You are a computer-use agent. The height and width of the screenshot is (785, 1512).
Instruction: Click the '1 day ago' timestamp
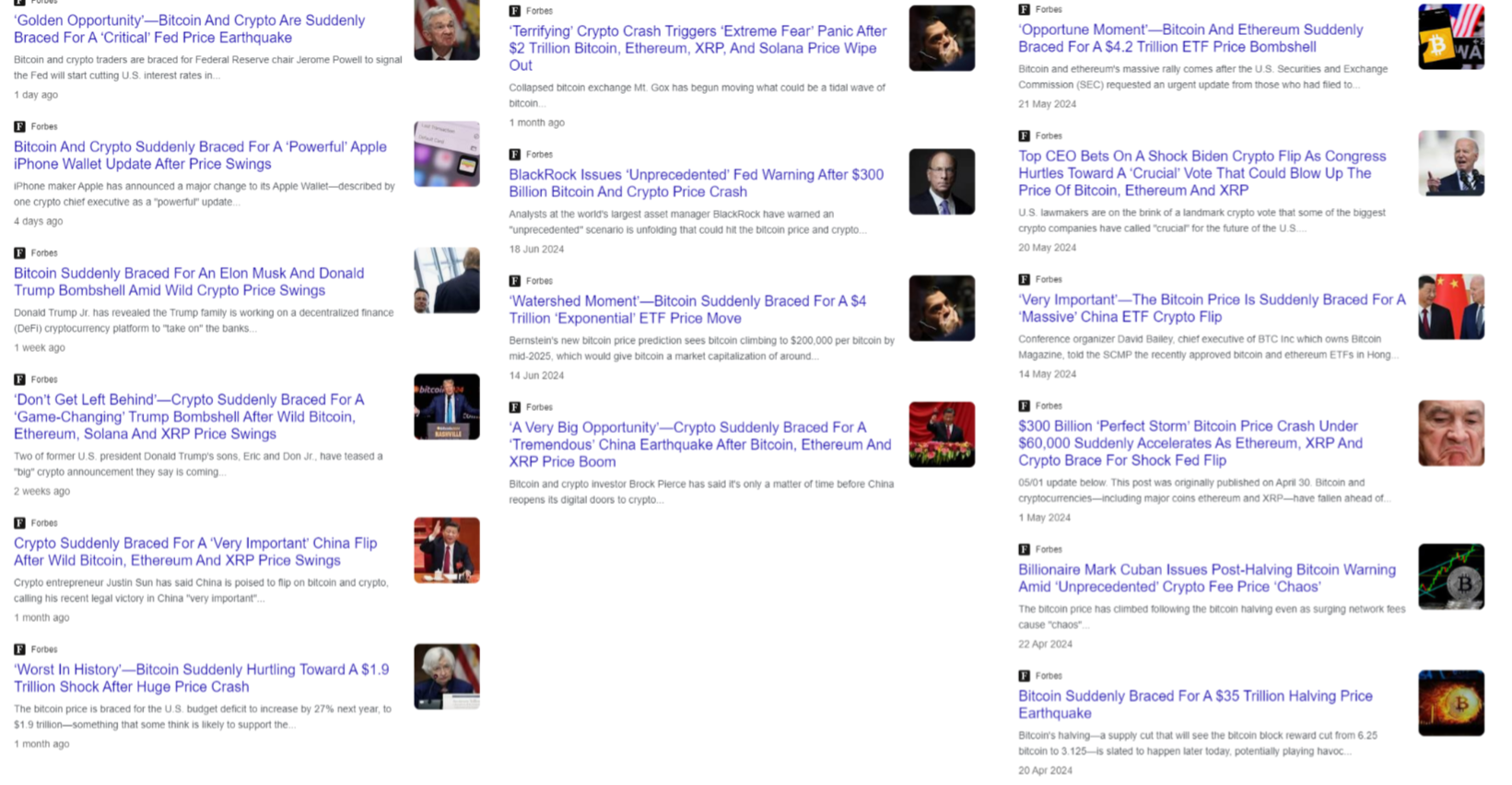click(x=36, y=95)
